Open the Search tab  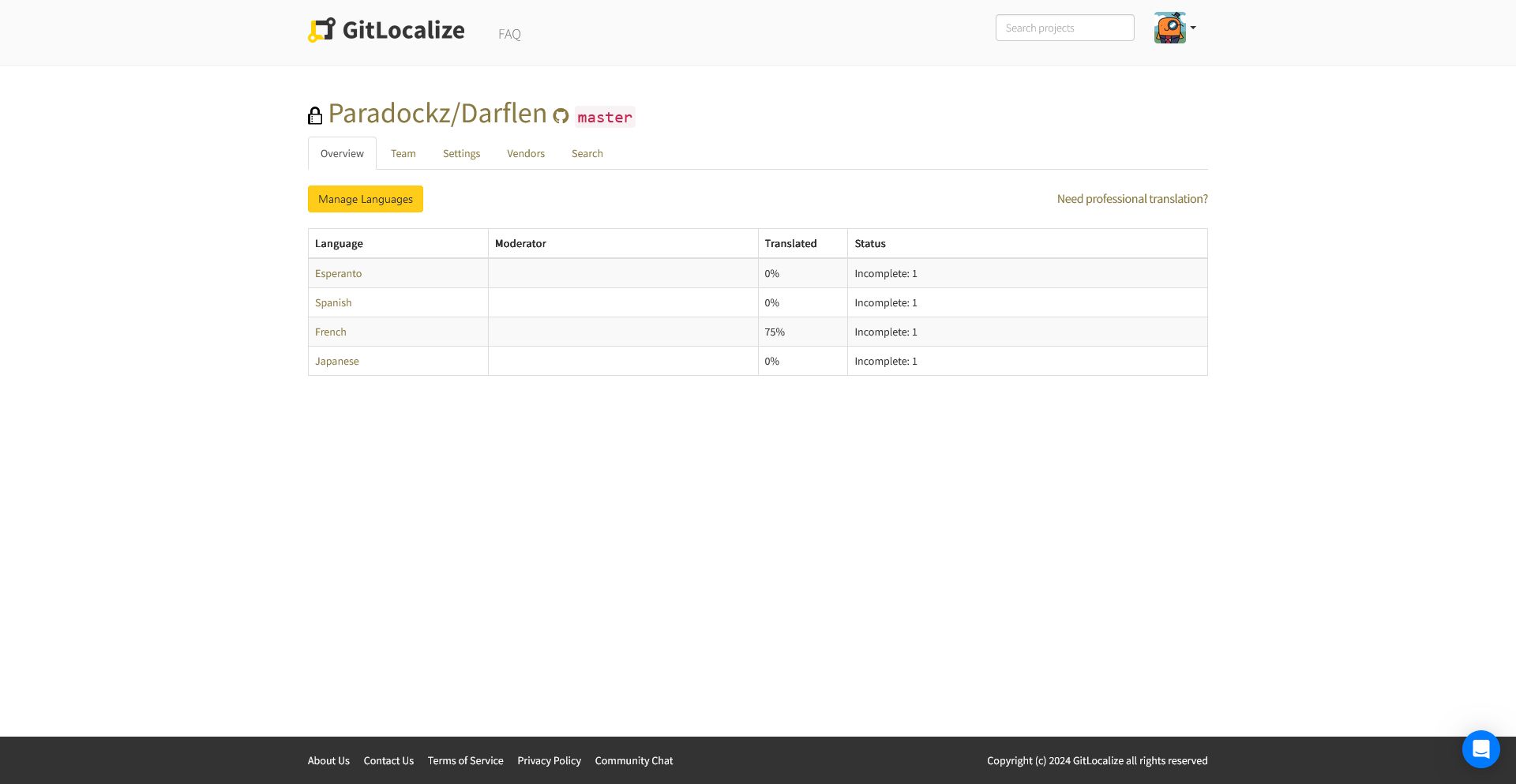point(587,153)
